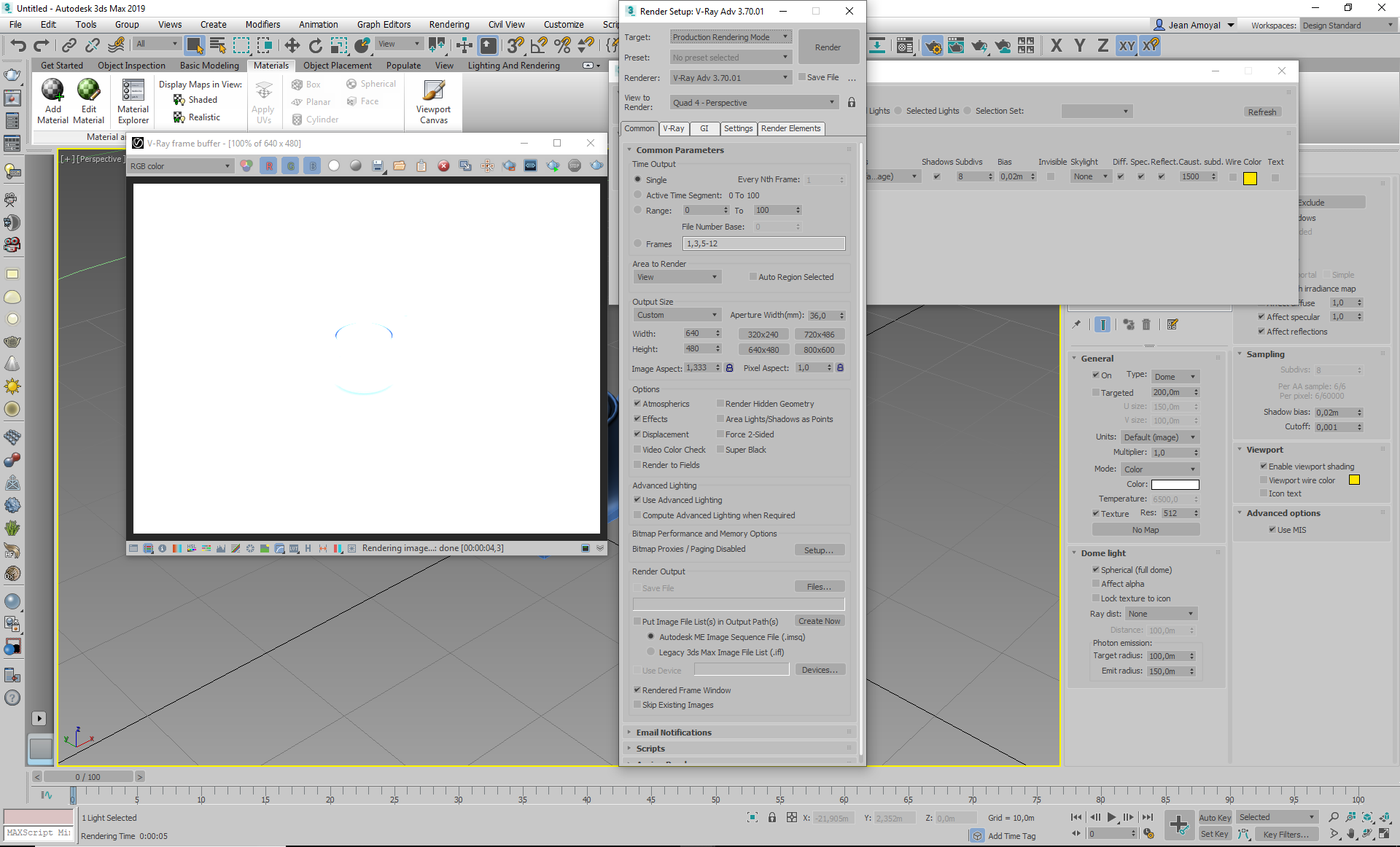Viewport: 1400px width, 847px height.
Task: Show frame buffer pixel info icon
Action: [x=162, y=548]
